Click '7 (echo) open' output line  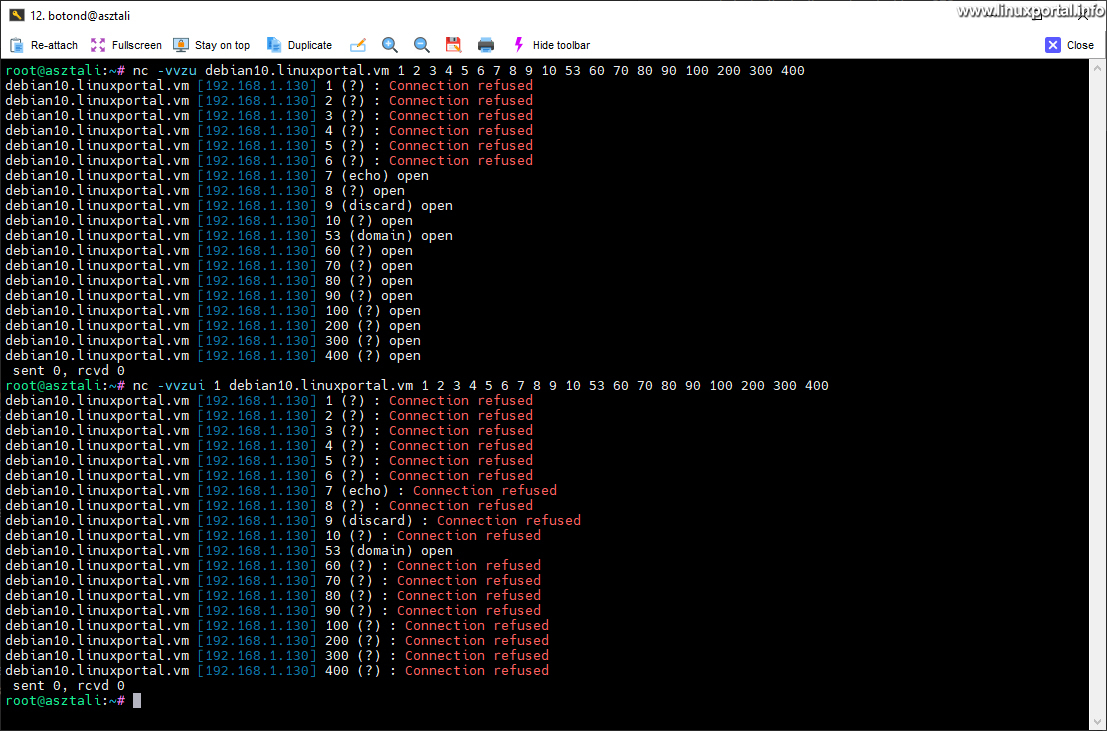point(377,176)
